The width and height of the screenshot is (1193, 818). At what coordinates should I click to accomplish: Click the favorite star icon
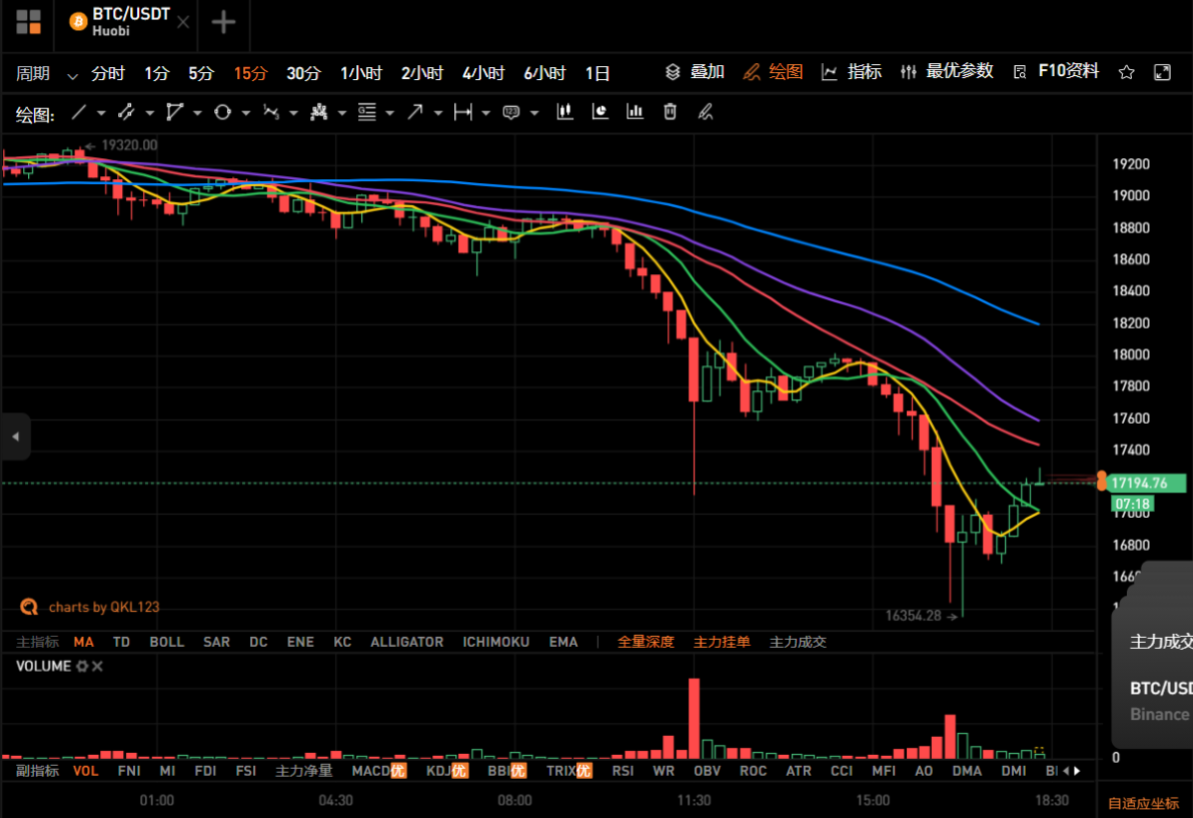coord(1126,72)
